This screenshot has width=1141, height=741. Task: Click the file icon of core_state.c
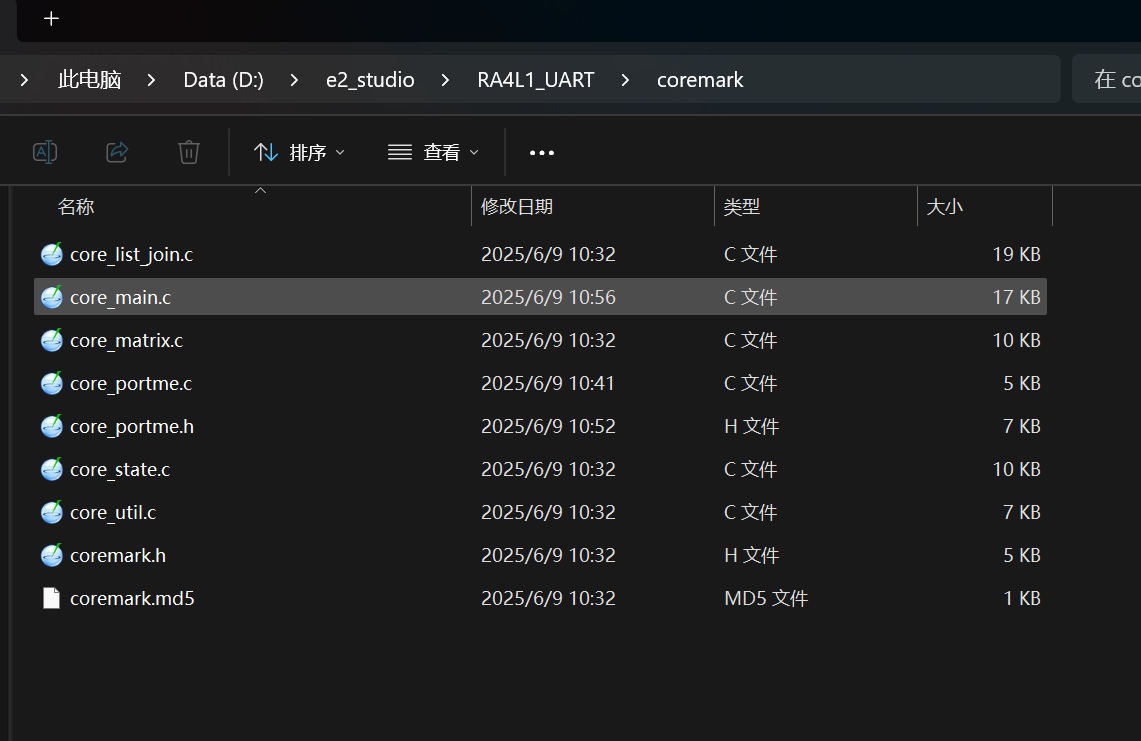(x=52, y=469)
